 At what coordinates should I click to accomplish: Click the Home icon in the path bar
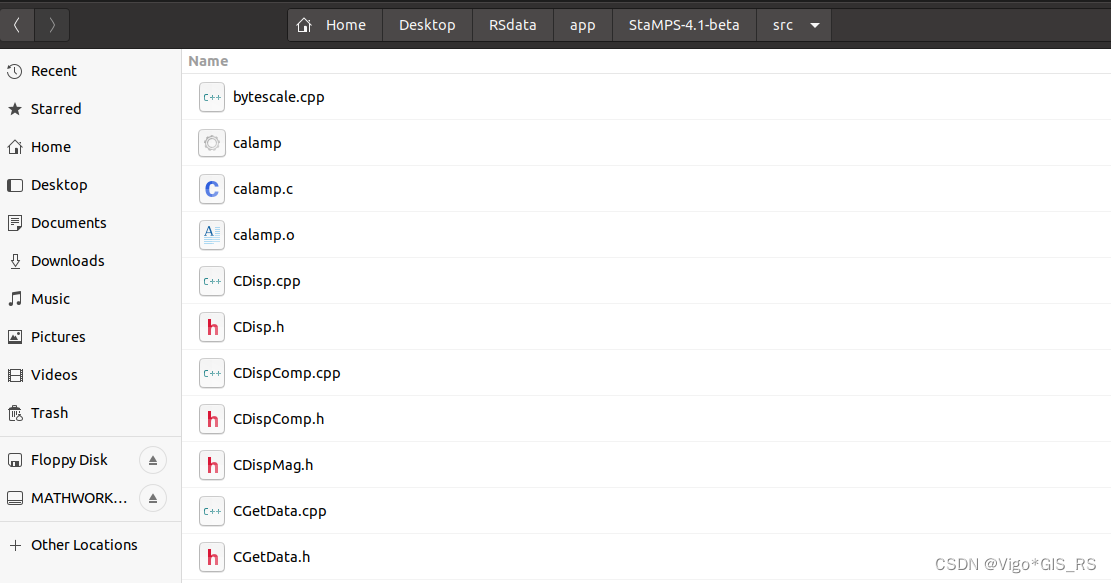pyautogui.click(x=304, y=26)
